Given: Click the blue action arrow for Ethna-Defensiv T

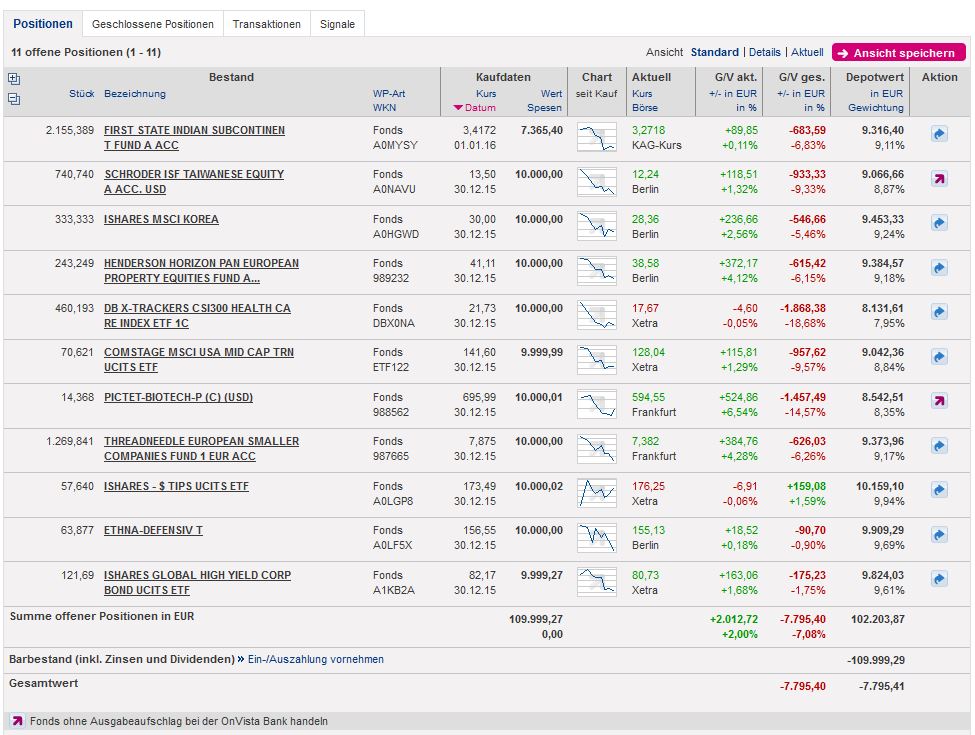Looking at the screenshot, I should click(x=939, y=534).
